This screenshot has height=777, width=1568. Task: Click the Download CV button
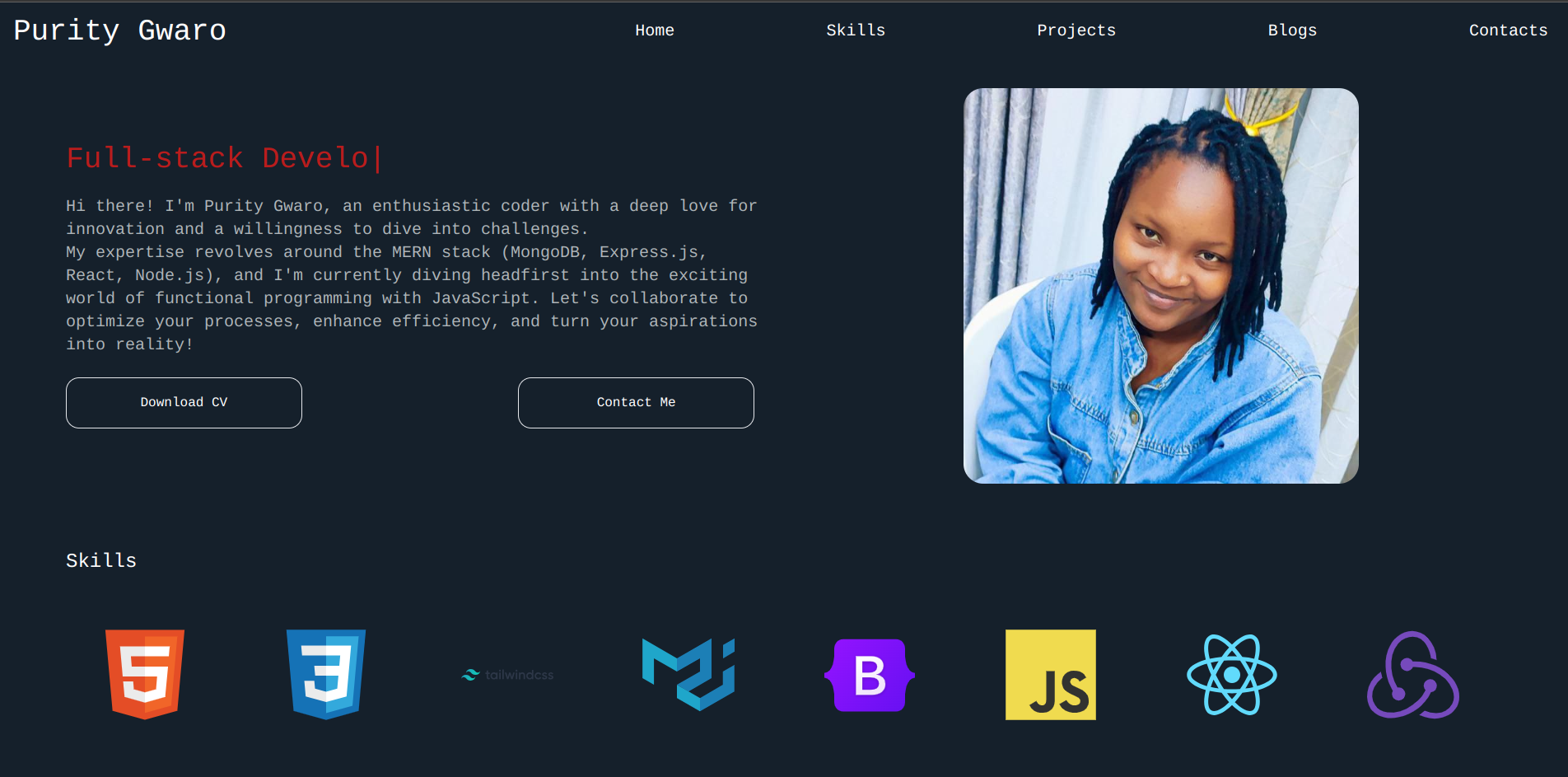point(183,402)
